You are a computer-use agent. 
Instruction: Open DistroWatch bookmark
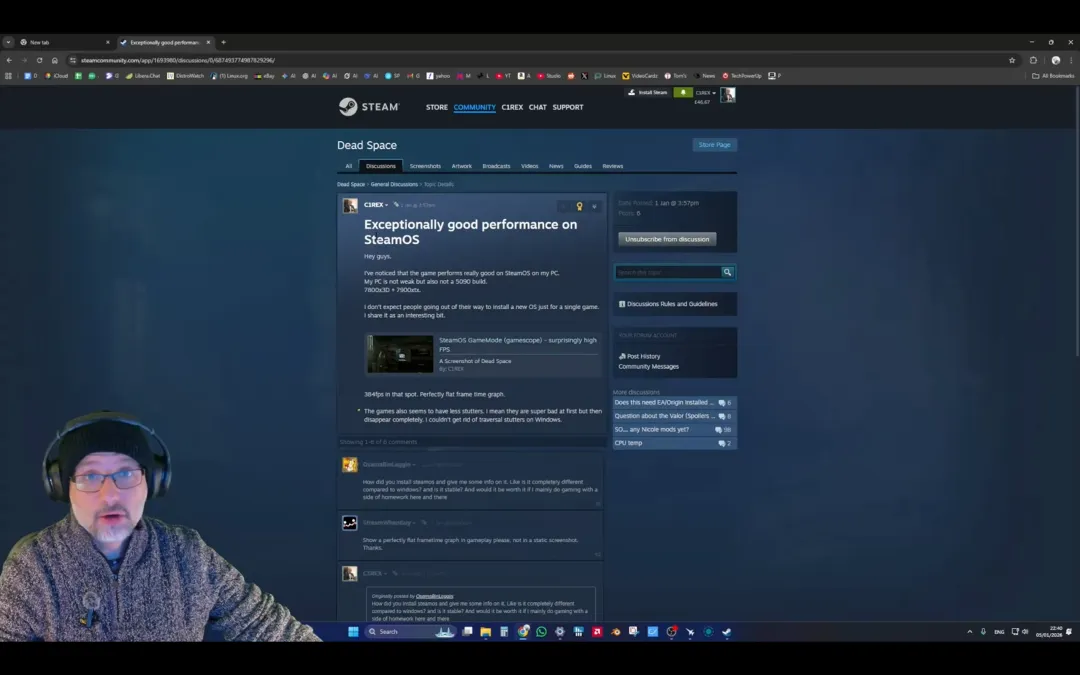coord(186,76)
